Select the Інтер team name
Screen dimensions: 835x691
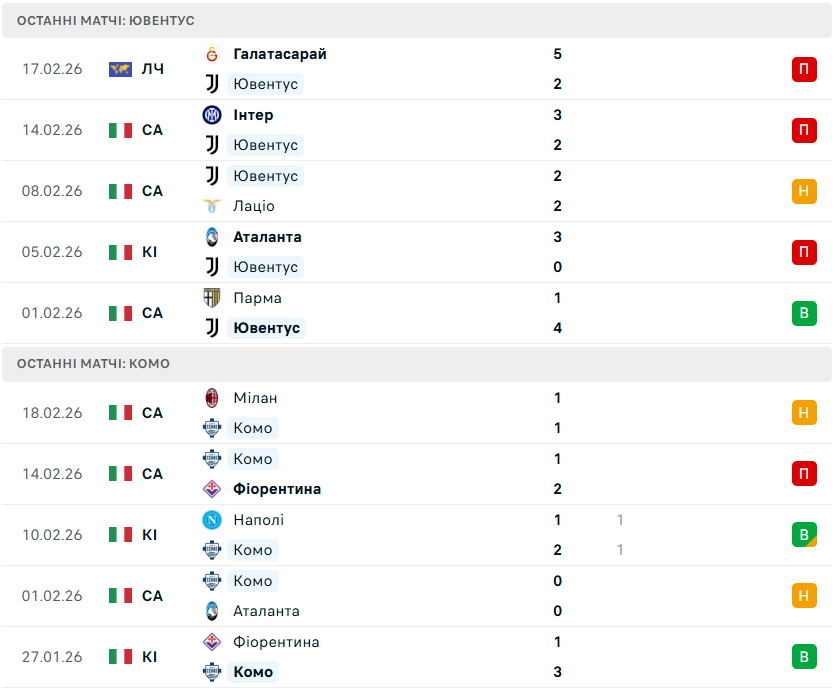point(253,115)
